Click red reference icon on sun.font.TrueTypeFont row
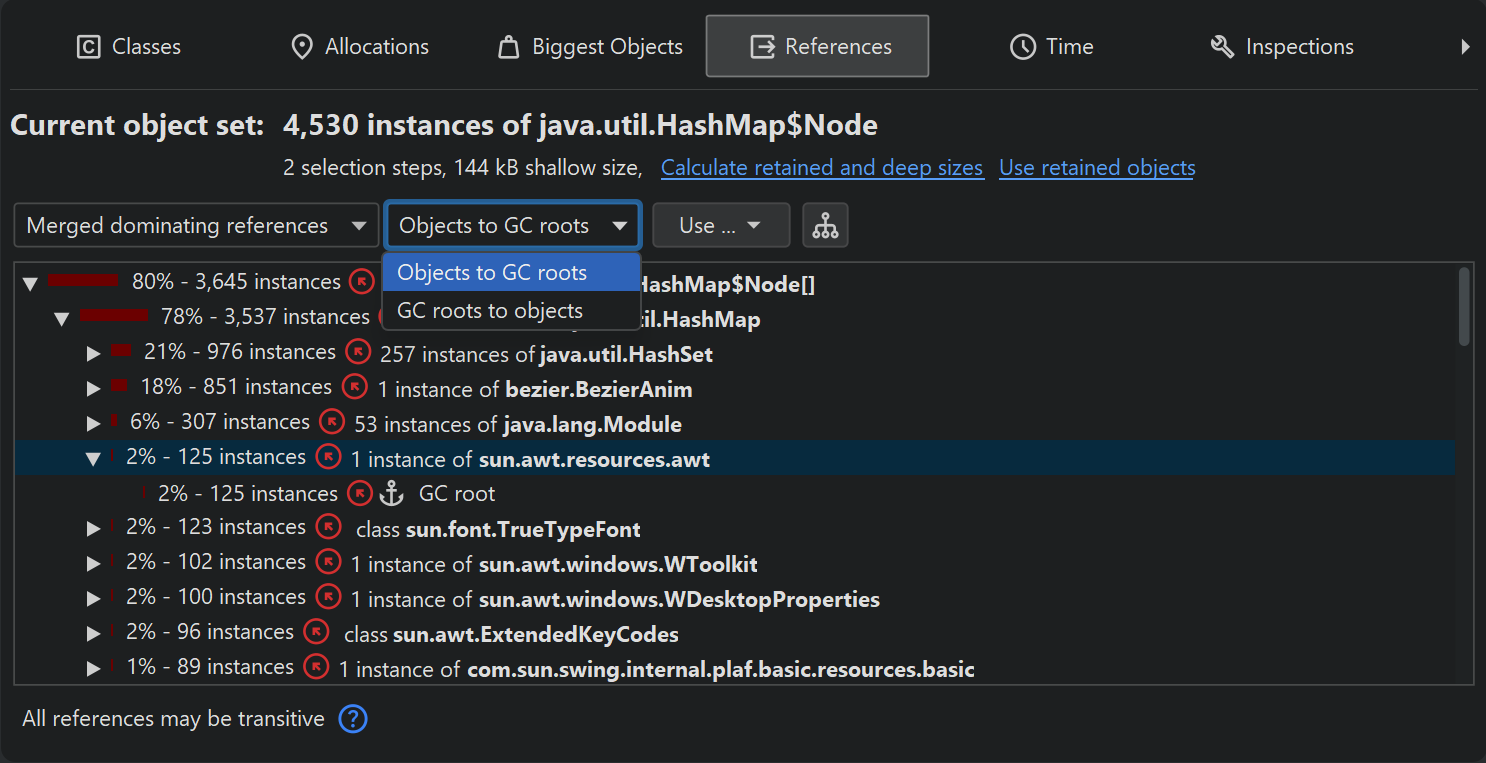The width and height of the screenshot is (1486, 763). click(x=328, y=527)
